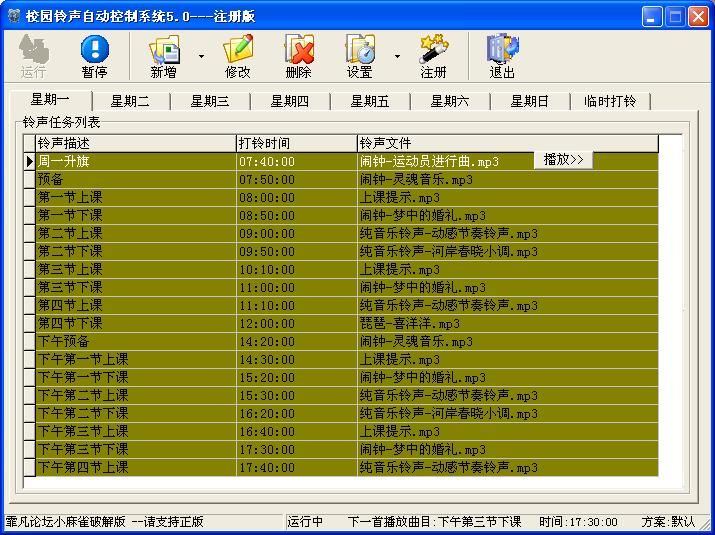The height and width of the screenshot is (535, 715).
Task: Click the row selector next to 下午预备
Action: (x=30, y=342)
